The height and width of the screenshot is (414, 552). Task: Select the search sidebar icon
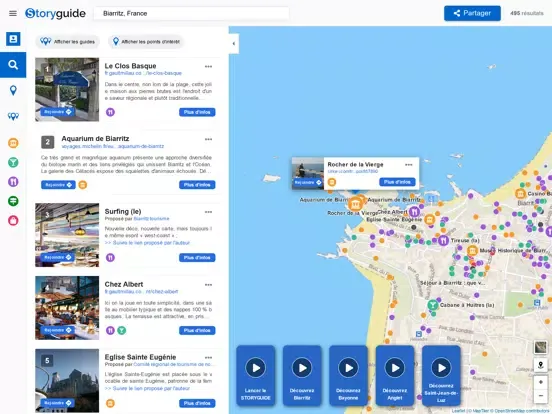[x=13, y=65]
